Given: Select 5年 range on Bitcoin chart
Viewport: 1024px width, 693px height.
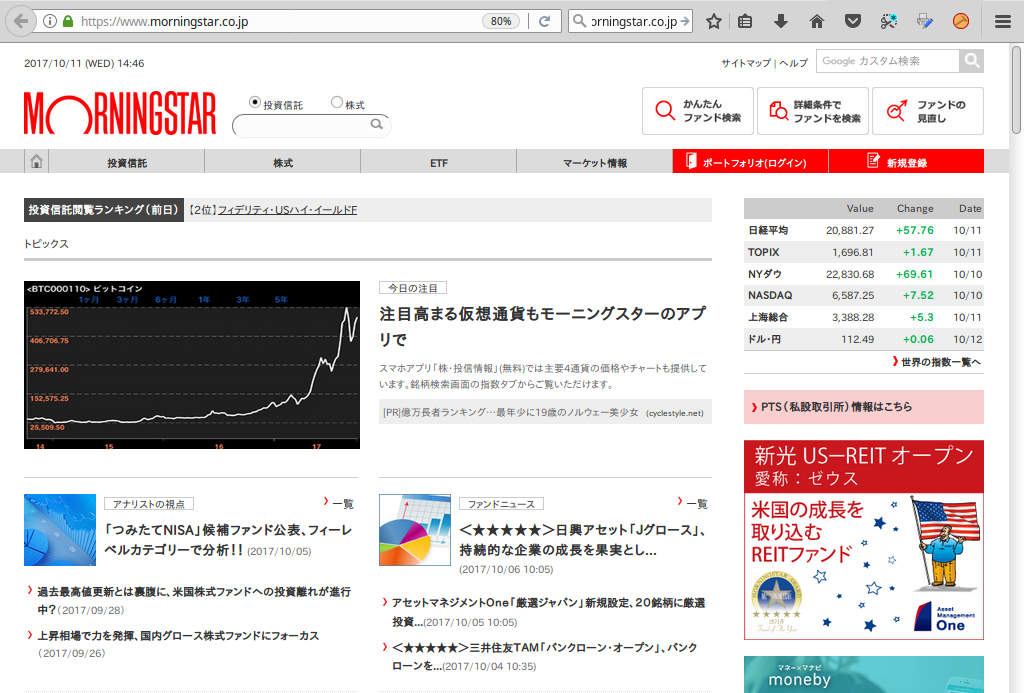Looking at the screenshot, I should (x=281, y=300).
